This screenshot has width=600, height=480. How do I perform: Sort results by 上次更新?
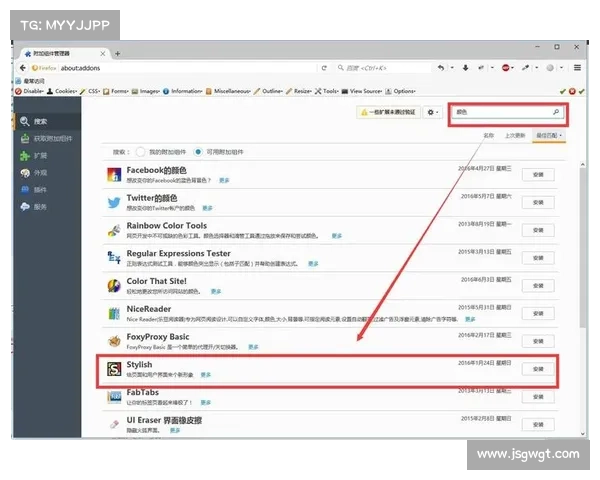point(515,136)
